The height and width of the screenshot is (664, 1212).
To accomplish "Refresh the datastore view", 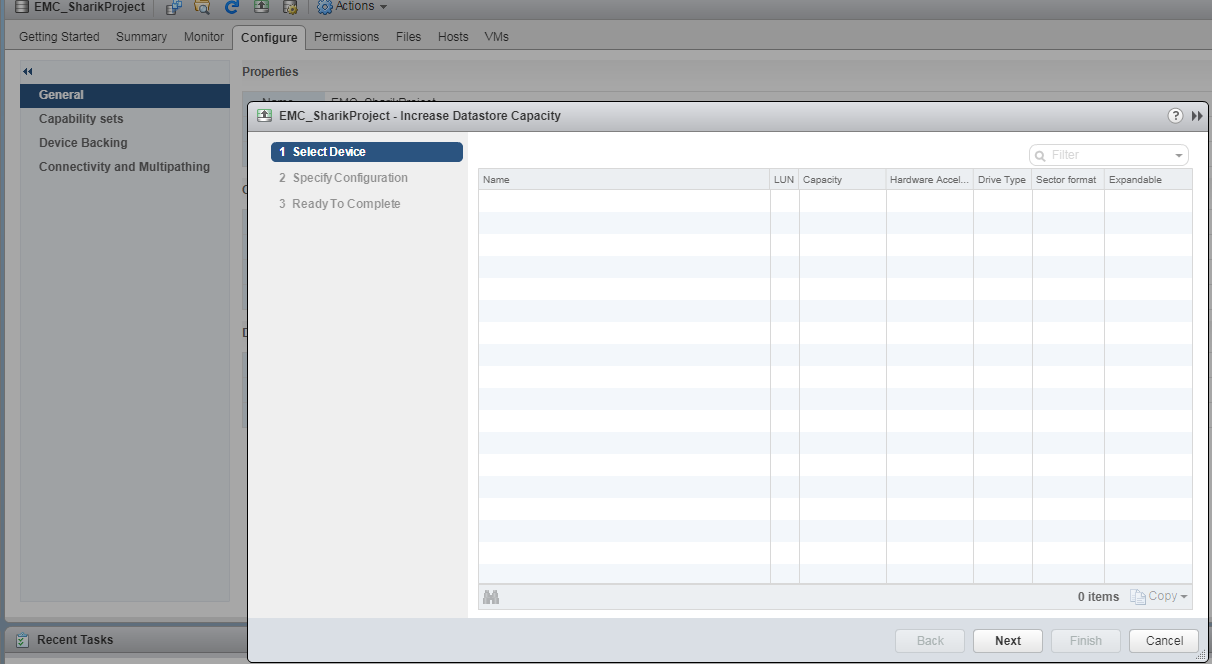I will 231,7.
